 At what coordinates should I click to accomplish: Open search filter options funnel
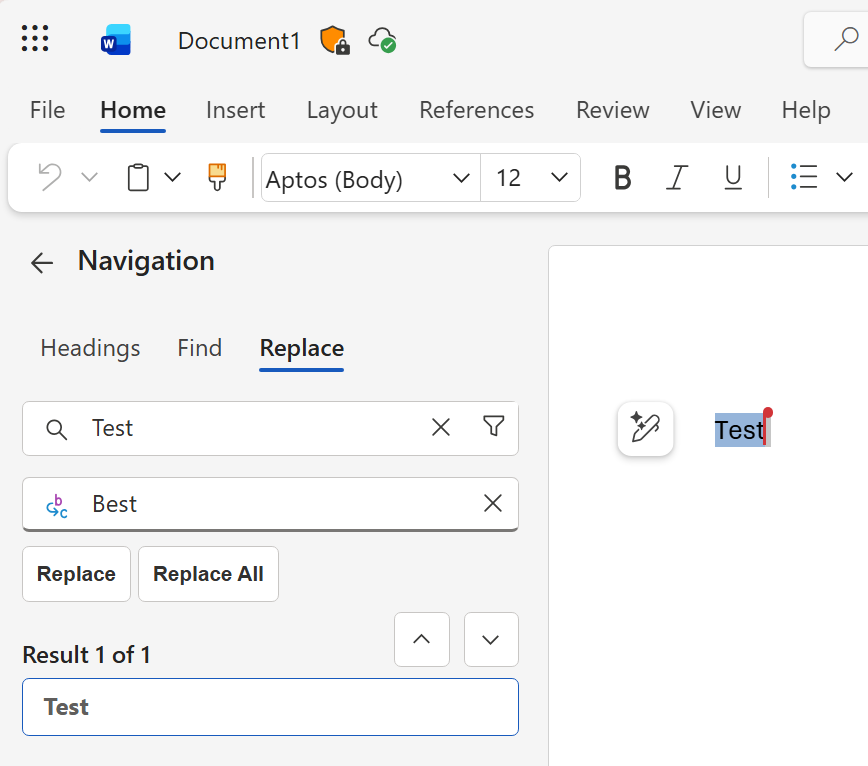click(x=493, y=426)
